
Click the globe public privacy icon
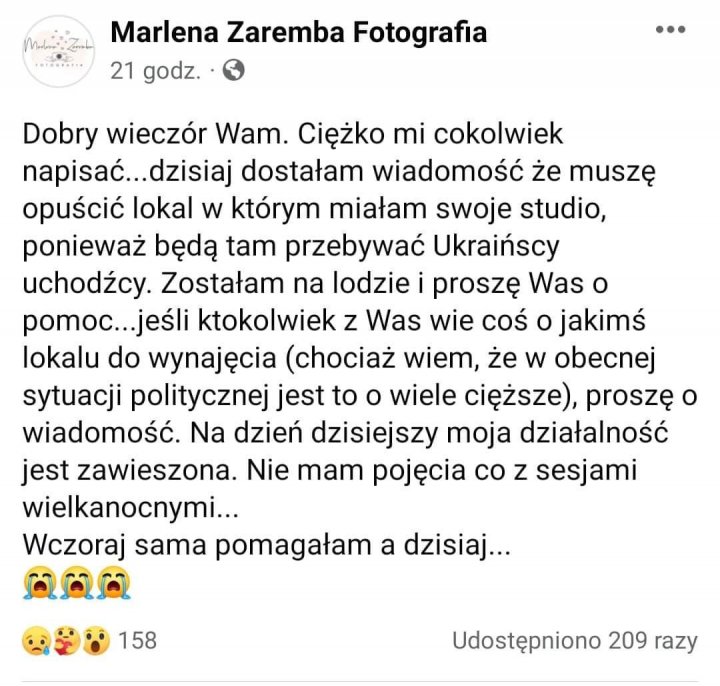coord(233,70)
